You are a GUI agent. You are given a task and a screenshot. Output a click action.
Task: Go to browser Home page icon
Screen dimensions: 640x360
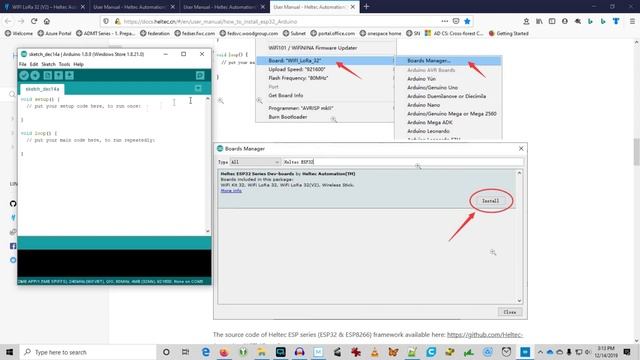[47, 21]
